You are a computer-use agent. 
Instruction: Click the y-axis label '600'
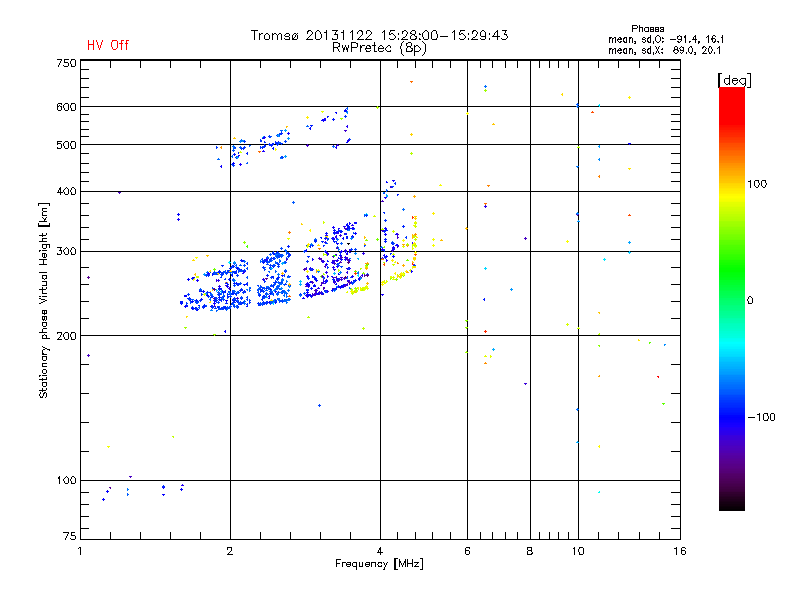tap(66, 107)
